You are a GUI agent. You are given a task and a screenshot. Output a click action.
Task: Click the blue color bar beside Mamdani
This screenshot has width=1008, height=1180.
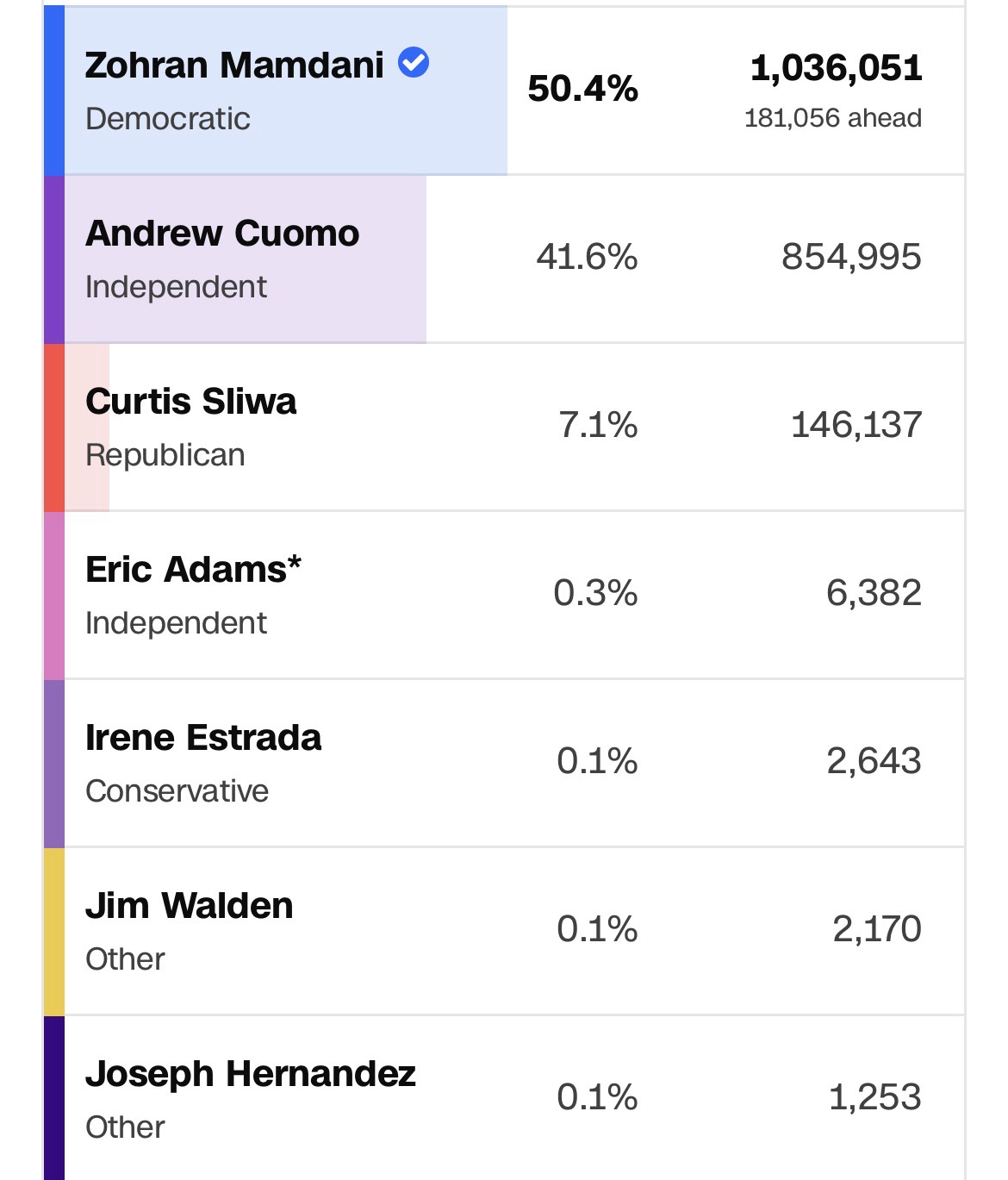coord(53,91)
